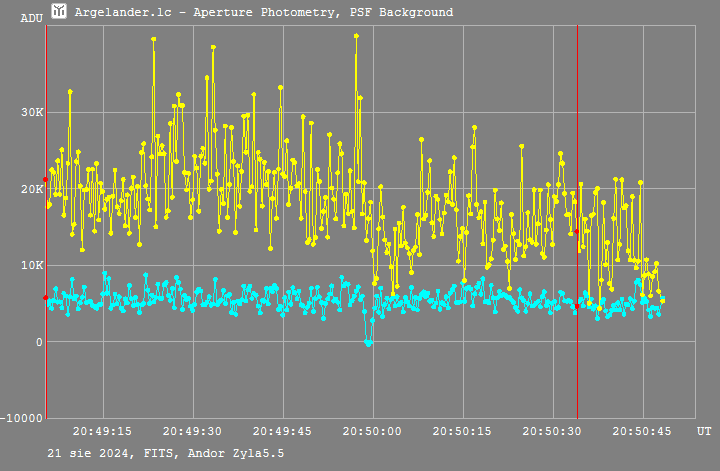The height and width of the screenshot is (471, 720).
Task: Click the 20:50:30 time label
Action: click(x=552, y=432)
